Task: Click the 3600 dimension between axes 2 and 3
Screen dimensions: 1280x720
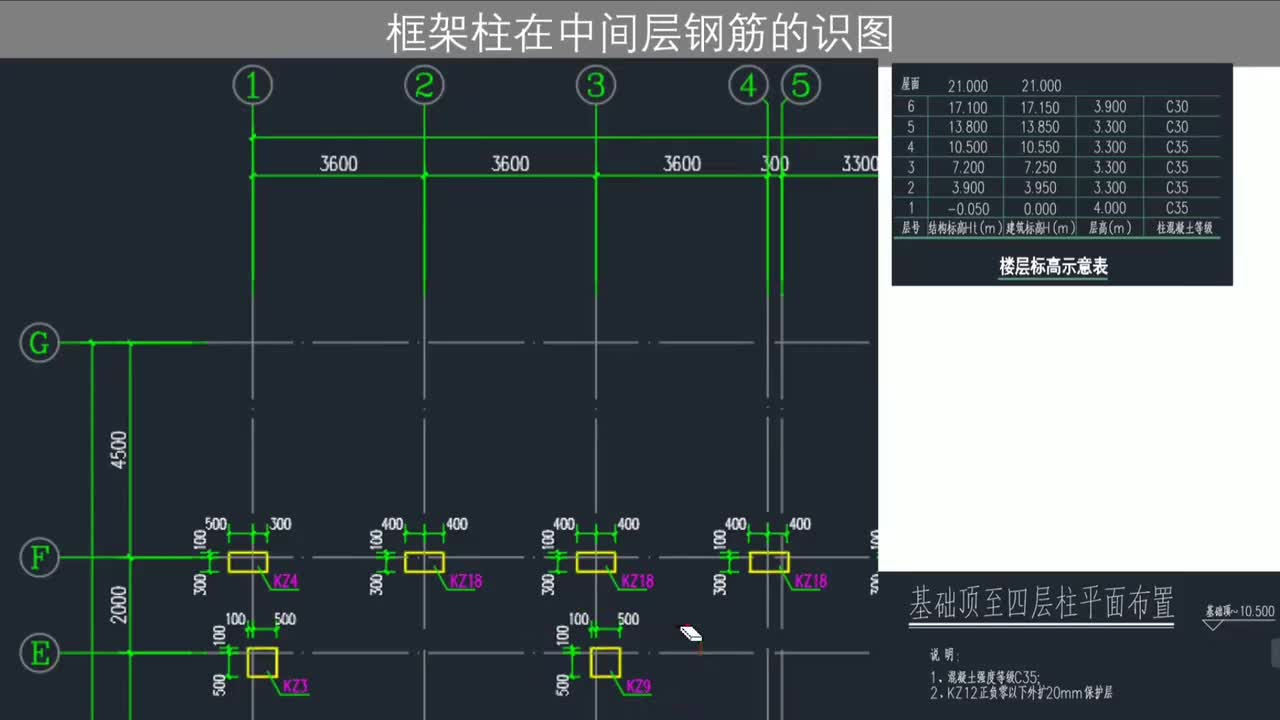Action: (510, 163)
